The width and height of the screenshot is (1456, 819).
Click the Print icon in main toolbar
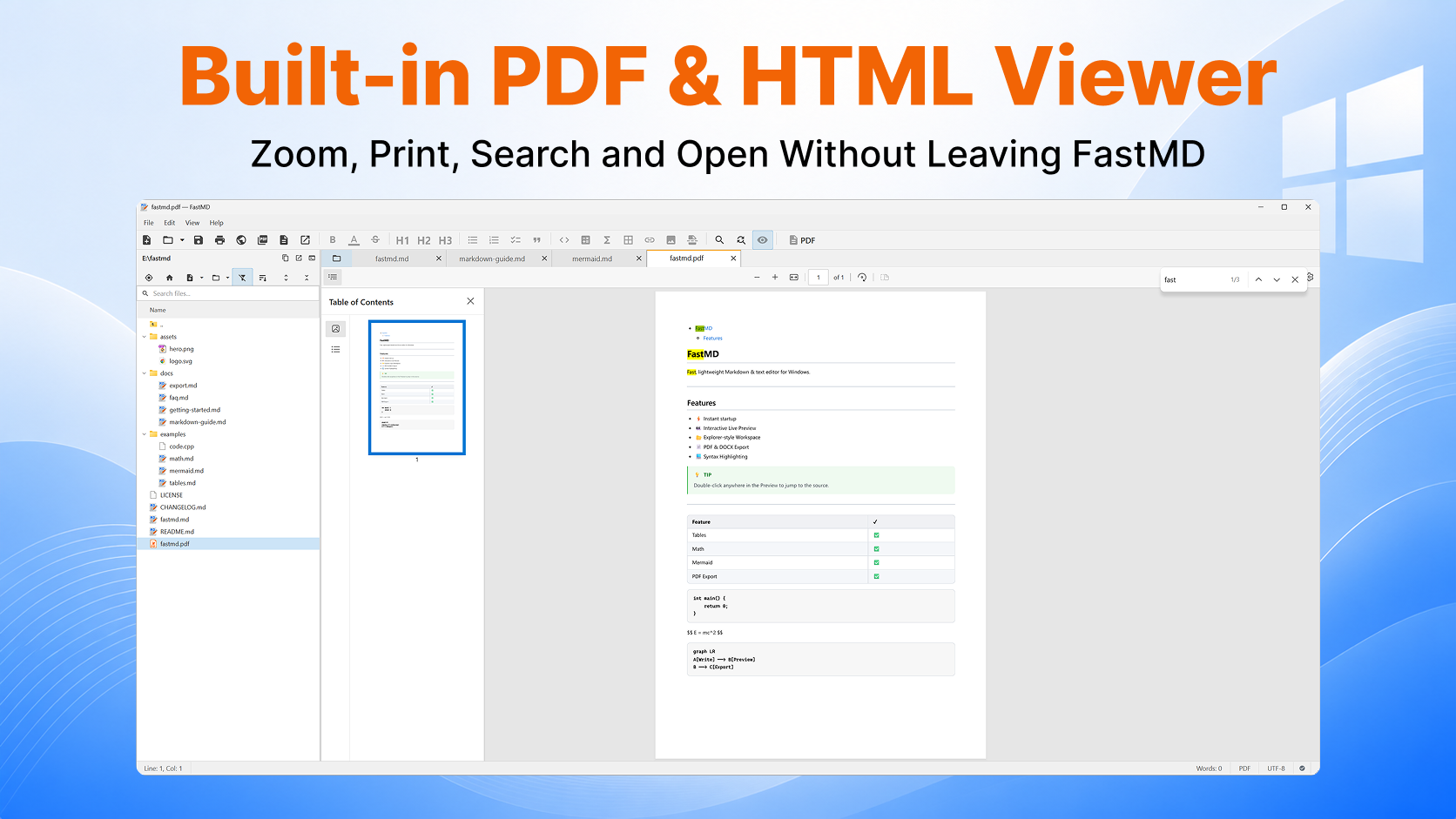click(219, 240)
